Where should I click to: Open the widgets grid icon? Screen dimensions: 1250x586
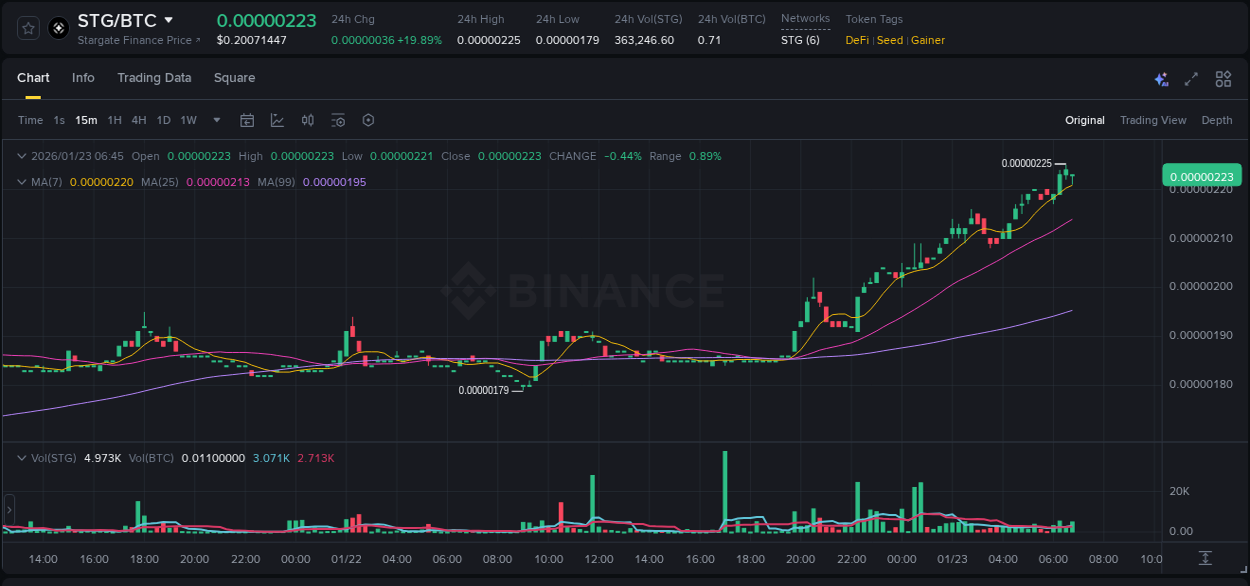pos(1223,79)
